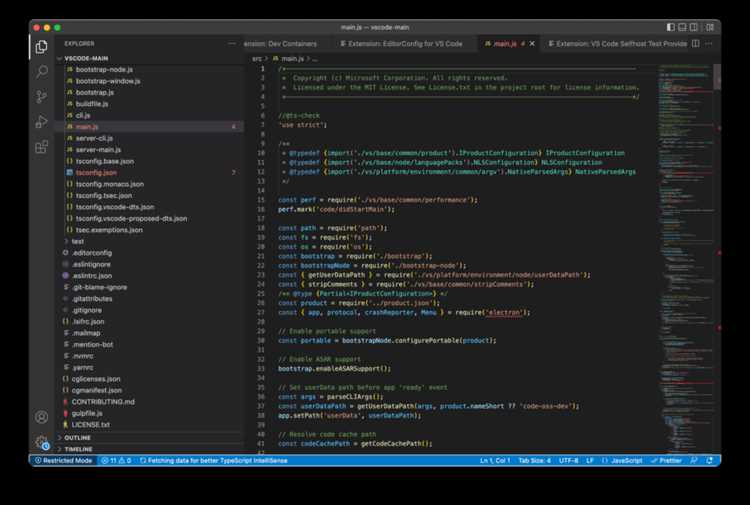Viewport: 750px width, 505px height.
Task: Open the notifications bell in status bar
Action: point(709,461)
